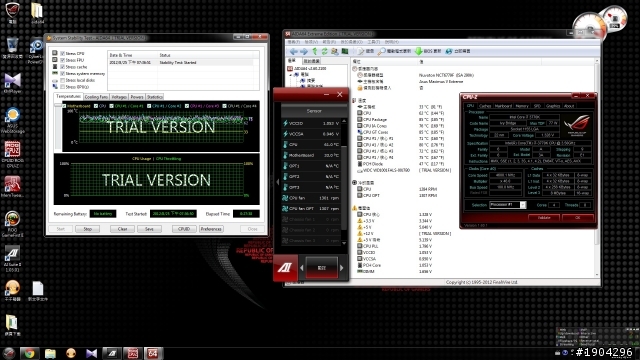Open ROG GameFirst II desktop shortcut
The image size is (640, 360).
[x=13, y=224]
